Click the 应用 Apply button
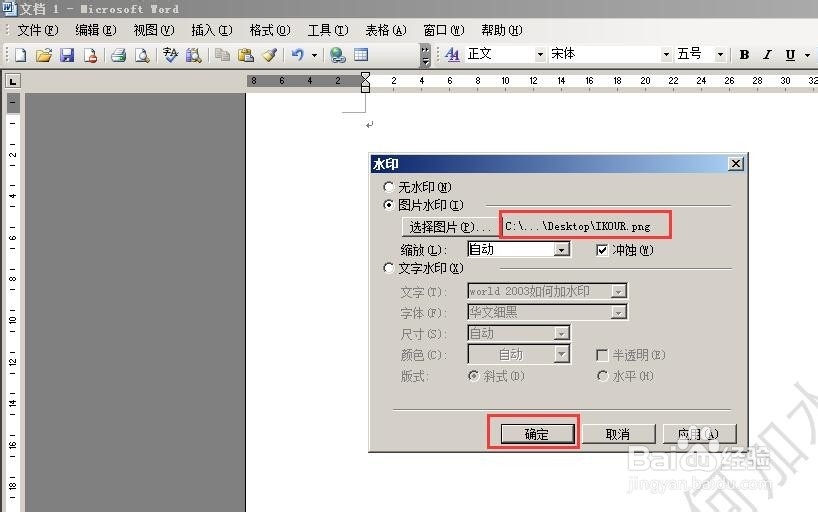Screen dimensions: 818x512 click(x=699, y=434)
